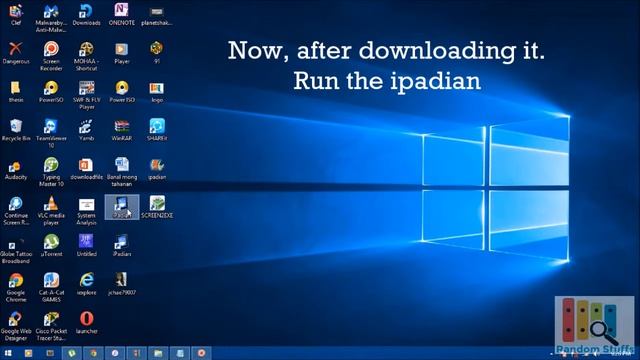Select the thesis folder icon
Image resolution: width=640 pixels, height=360 pixels.
[16, 92]
